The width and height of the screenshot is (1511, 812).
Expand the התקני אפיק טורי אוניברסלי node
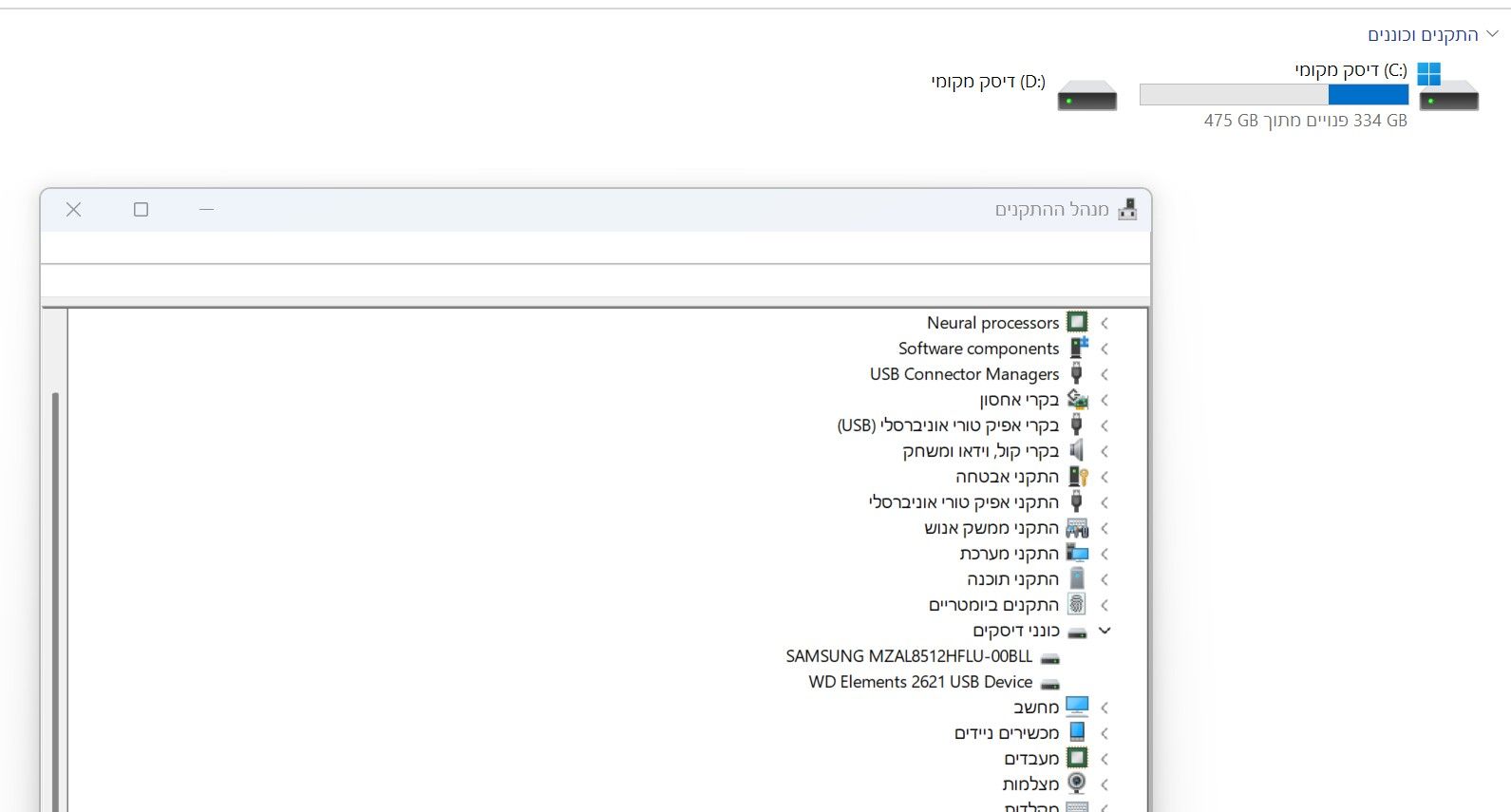tap(1105, 502)
